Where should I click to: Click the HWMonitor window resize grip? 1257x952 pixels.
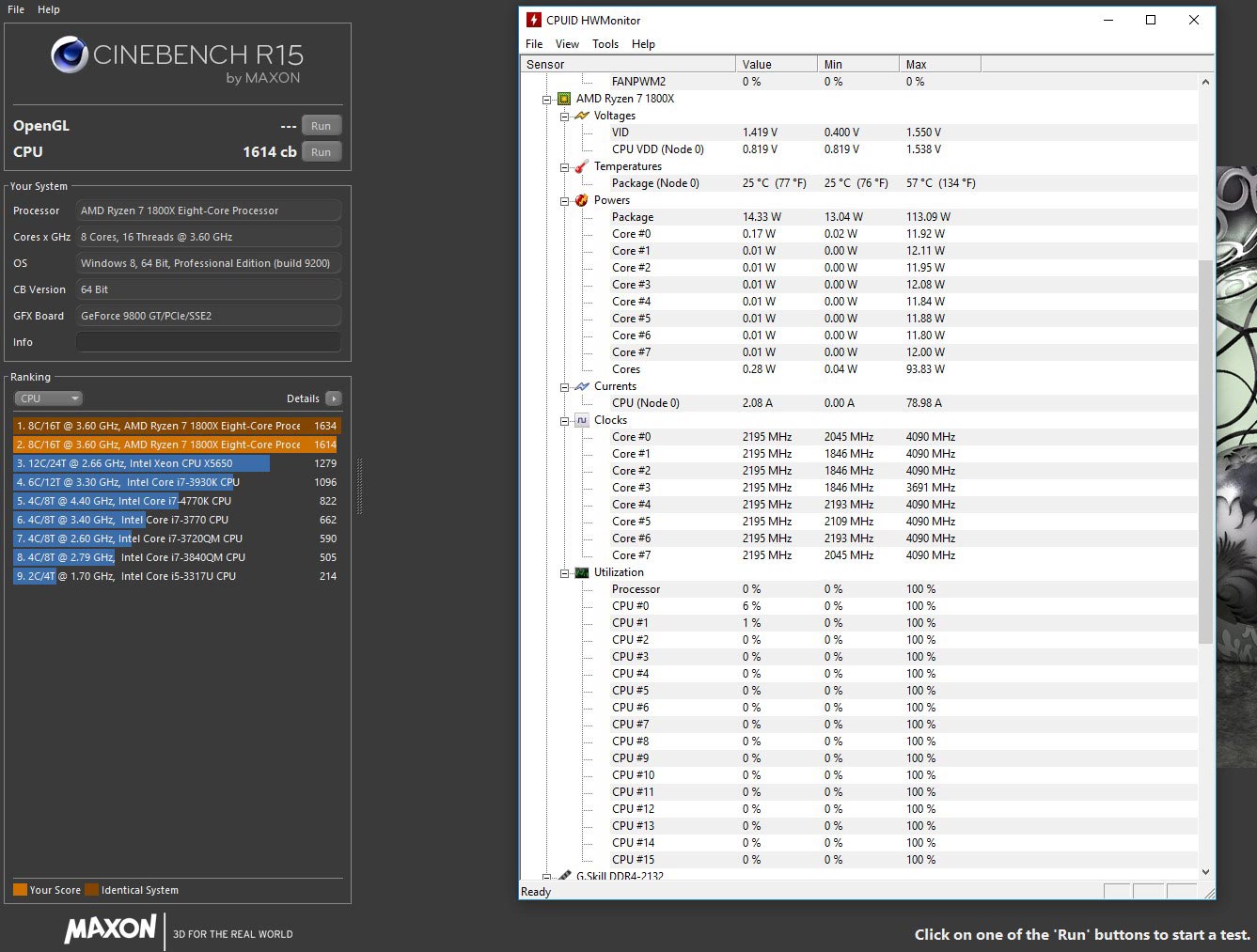coord(1208,892)
